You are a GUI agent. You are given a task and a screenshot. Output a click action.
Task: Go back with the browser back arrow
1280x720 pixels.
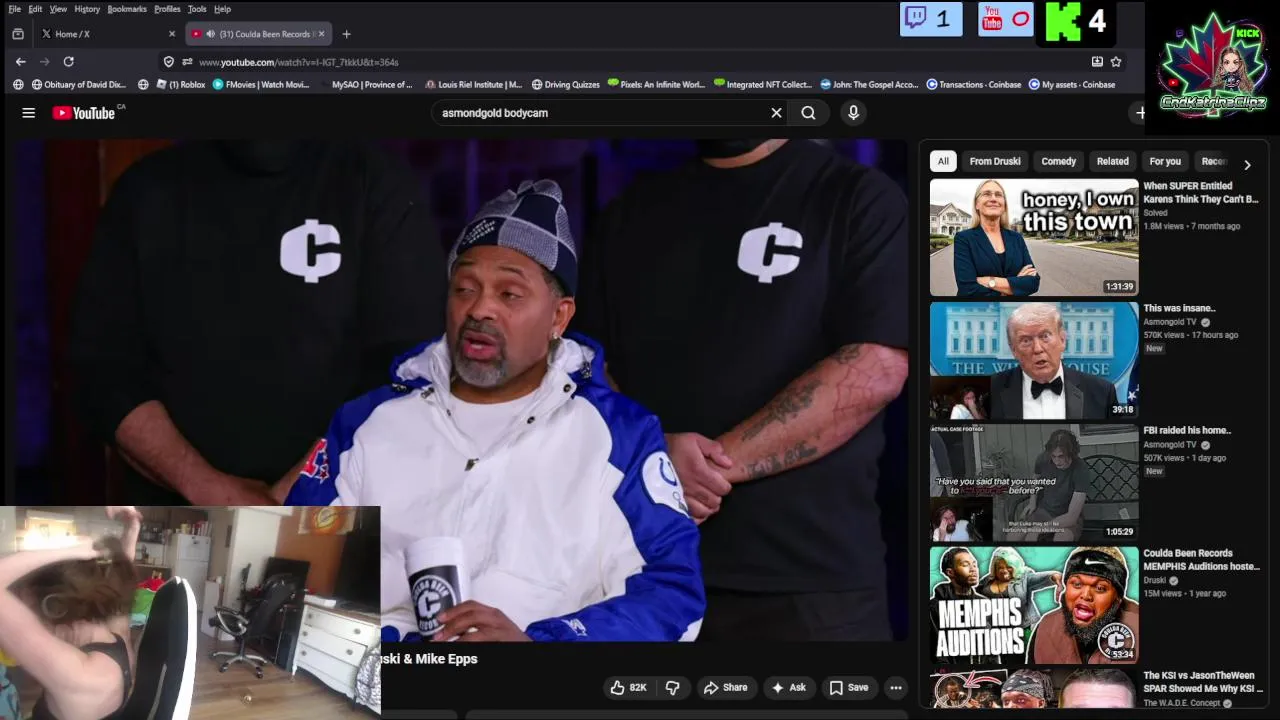point(21,61)
